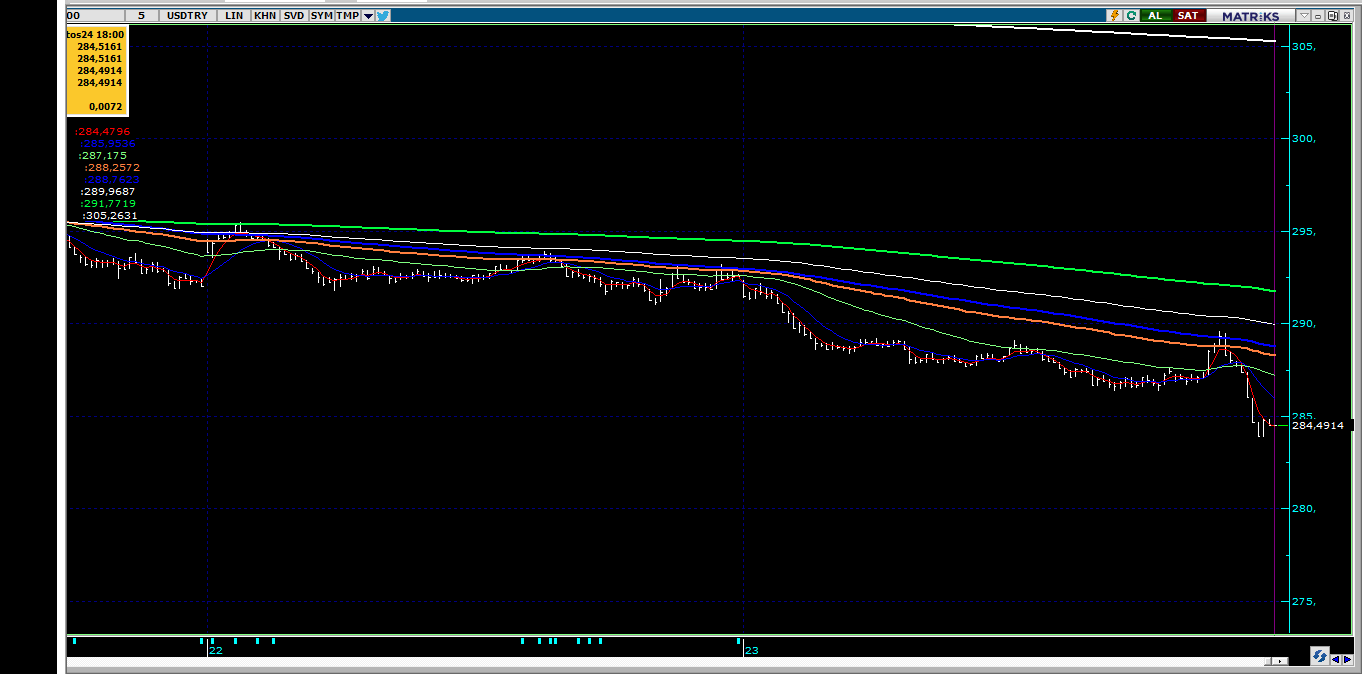The width and height of the screenshot is (1362, 674).
Task: Toggle the KHN chart option
Action: (x=265, y=15)
